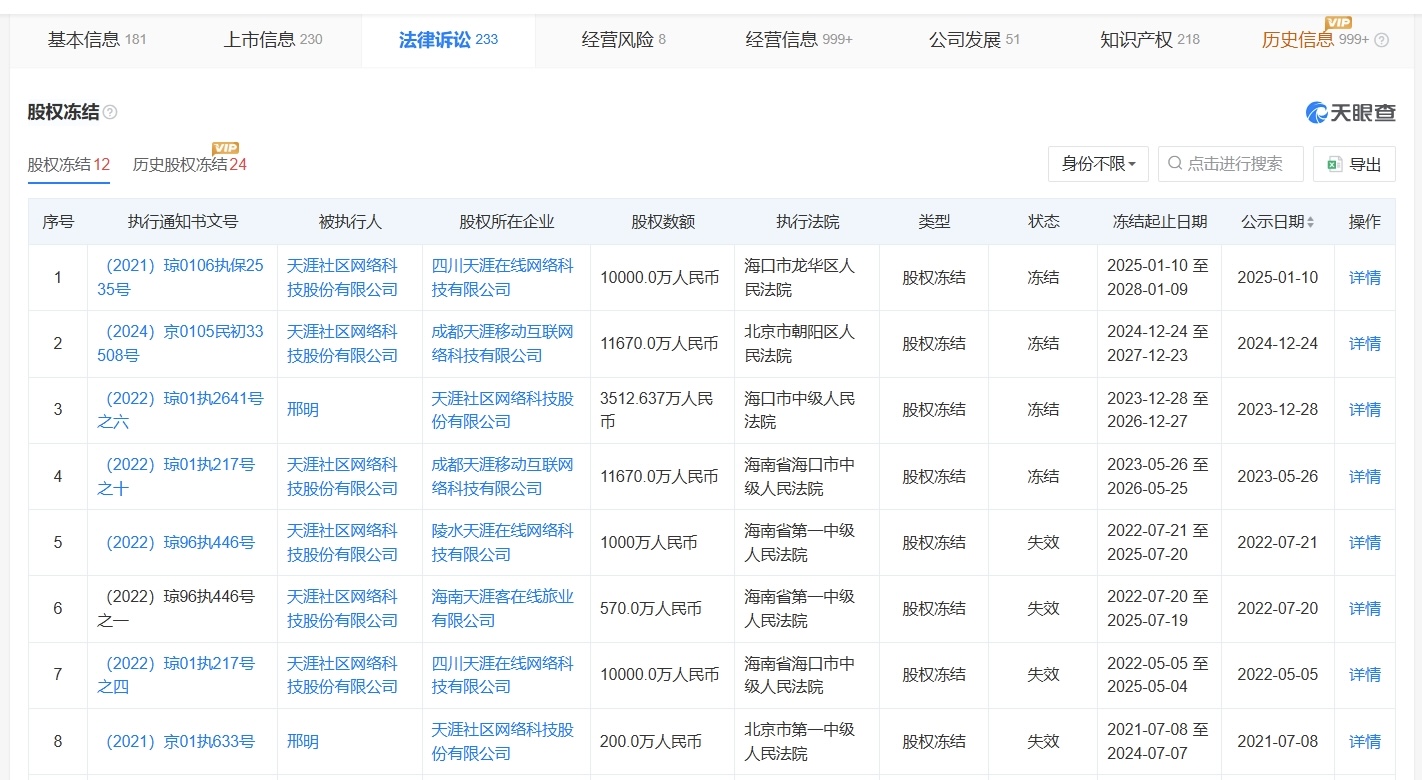This screenshot has width=1422, height=780.
Task: Sort the table by 公示日期 arrows
Action: 1310,222
